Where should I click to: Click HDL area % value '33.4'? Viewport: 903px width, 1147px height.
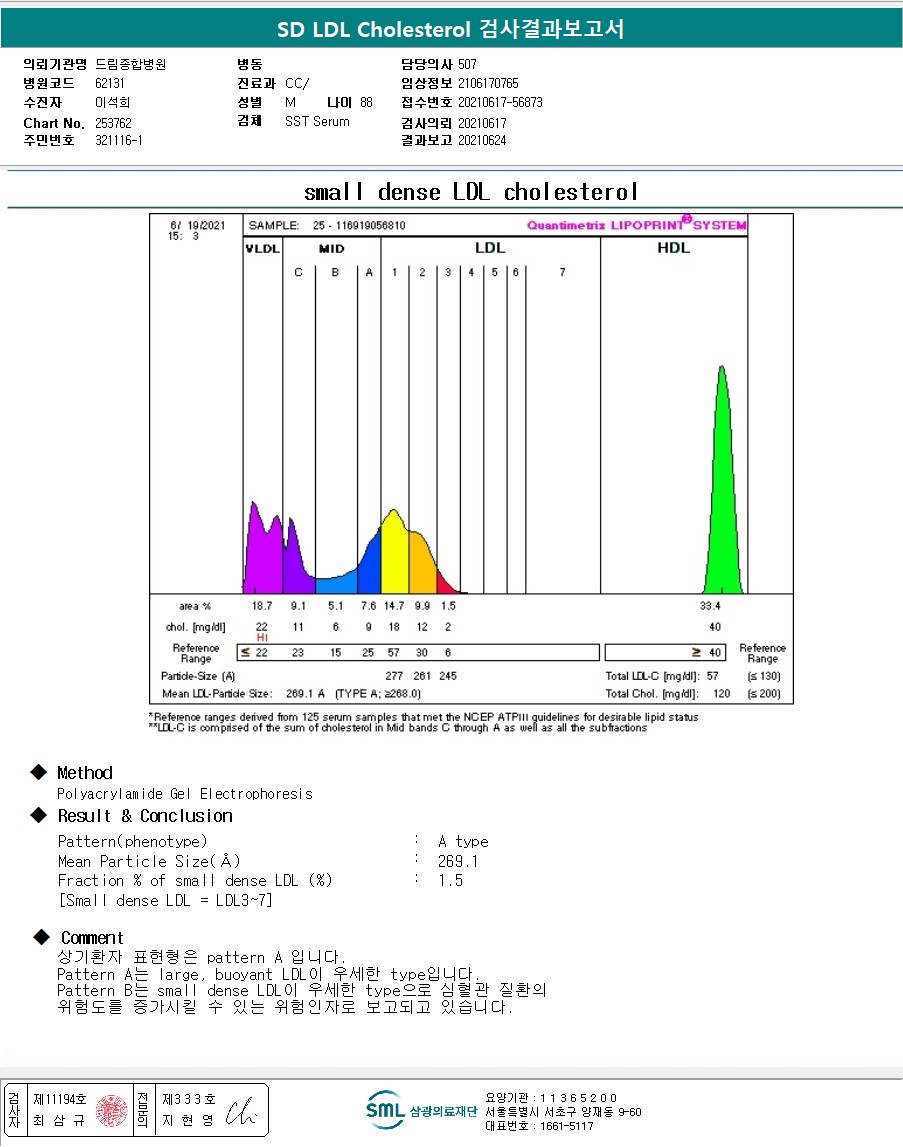pyautogui.click(x=710, y=606)
